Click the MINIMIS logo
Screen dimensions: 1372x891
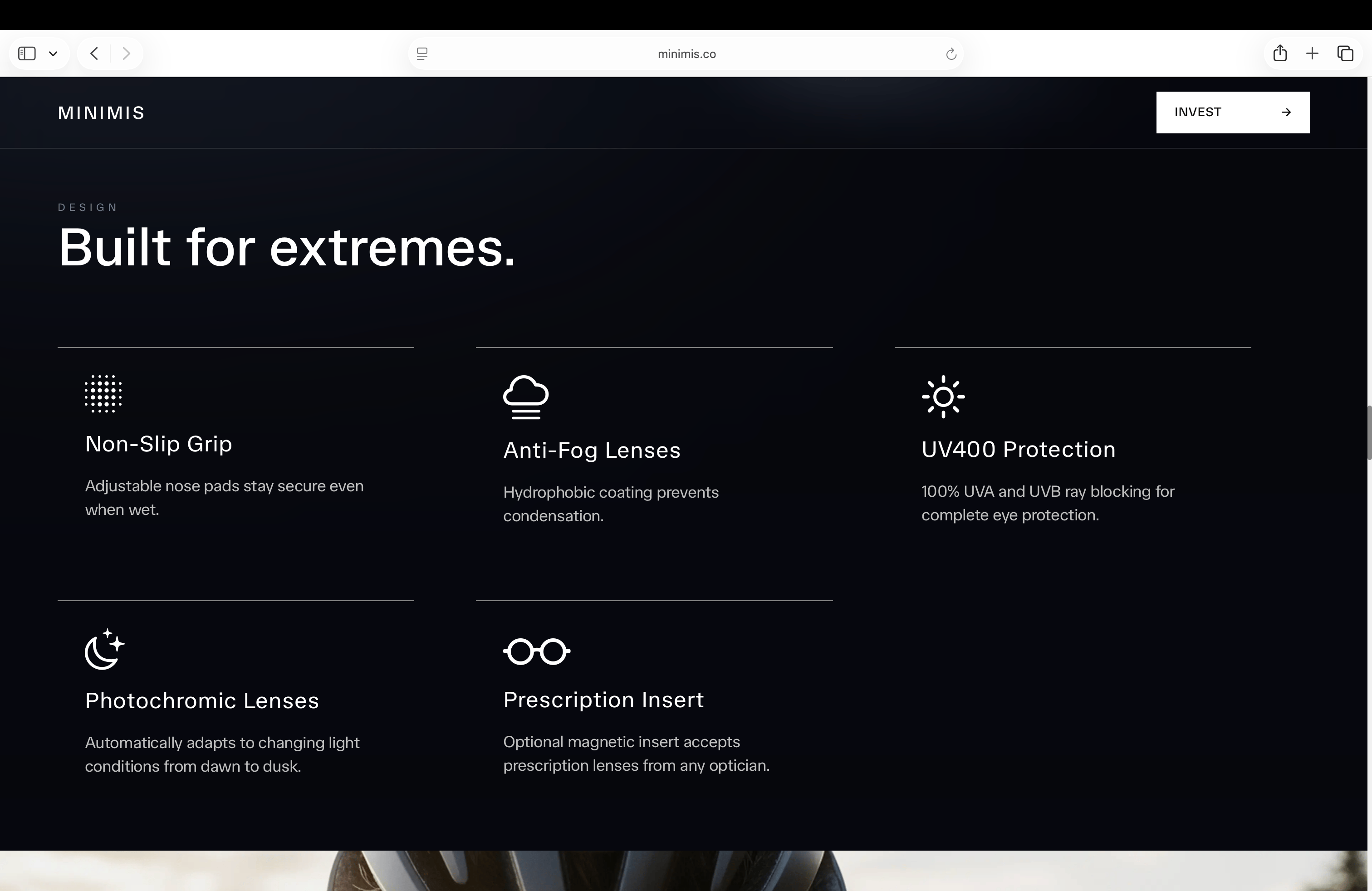pyautogui.click(x=102, y=113)
